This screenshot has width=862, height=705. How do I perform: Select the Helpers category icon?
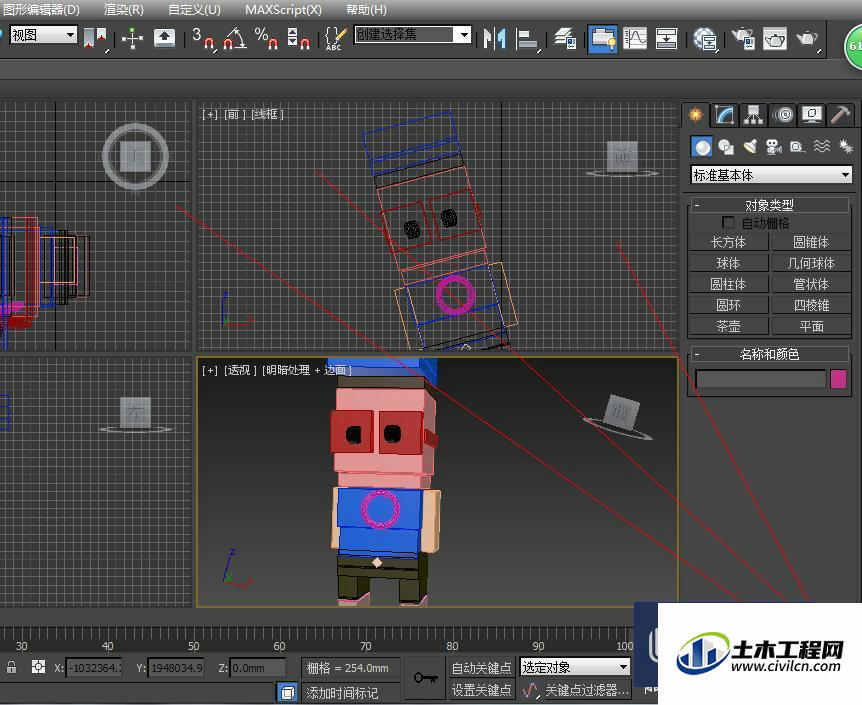tap(797, 146)
